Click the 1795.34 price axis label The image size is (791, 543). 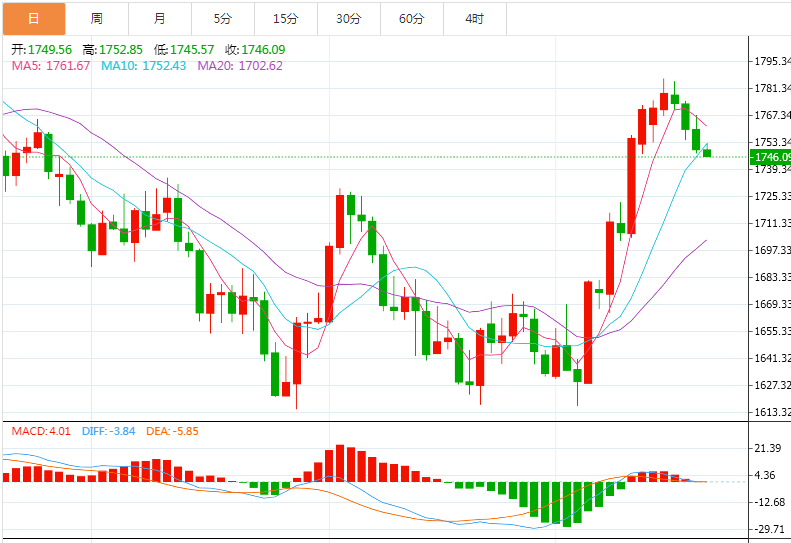point(772,61)
